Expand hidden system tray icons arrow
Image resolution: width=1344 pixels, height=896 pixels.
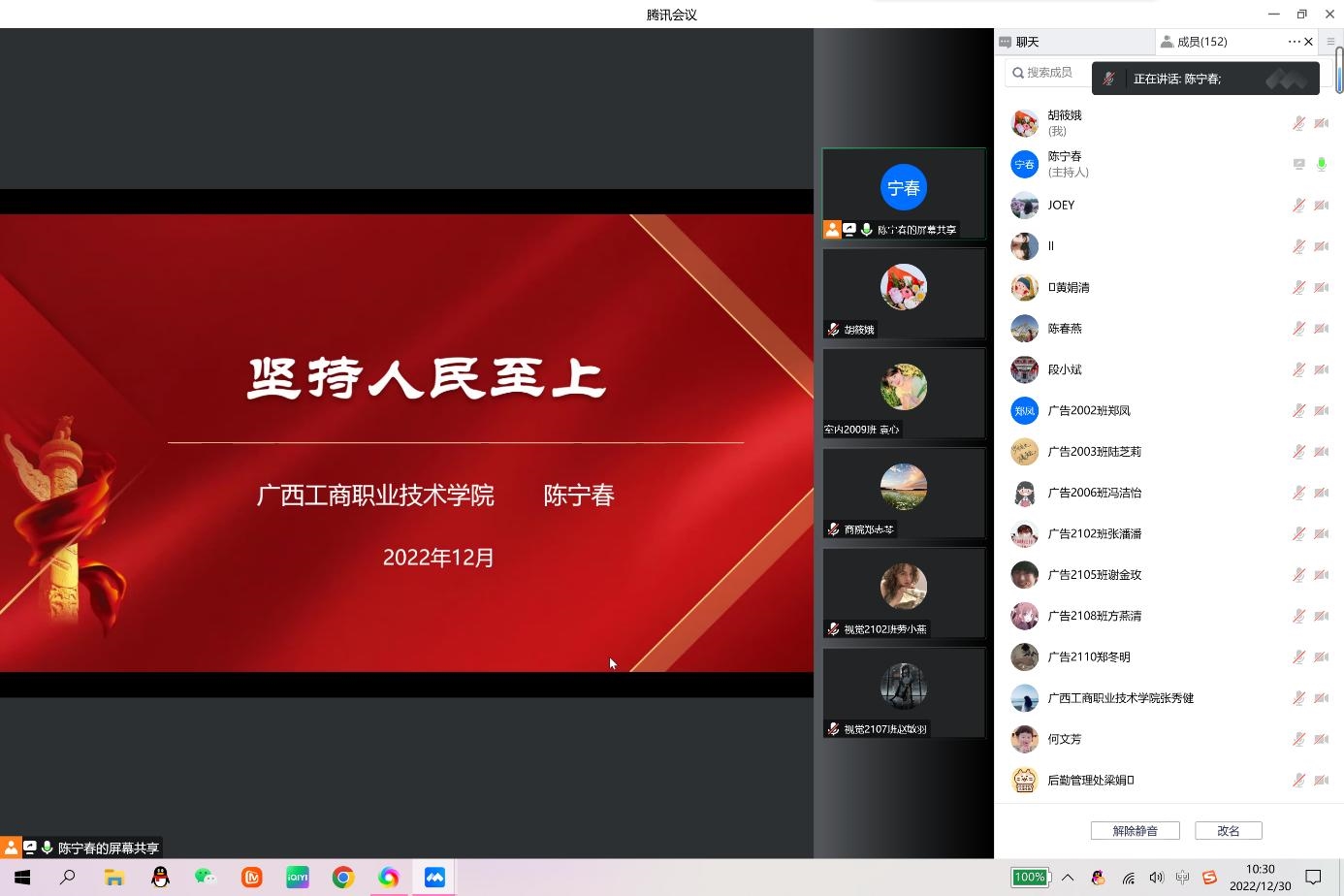(x=1068, y=878)
